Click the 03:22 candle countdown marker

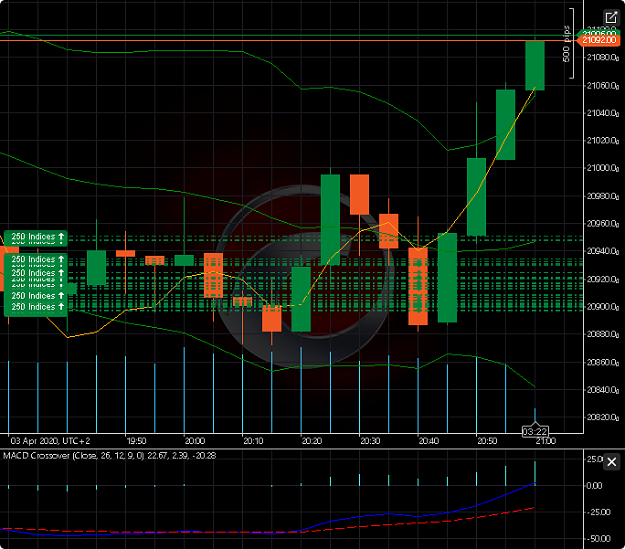(x=535, y=432)
